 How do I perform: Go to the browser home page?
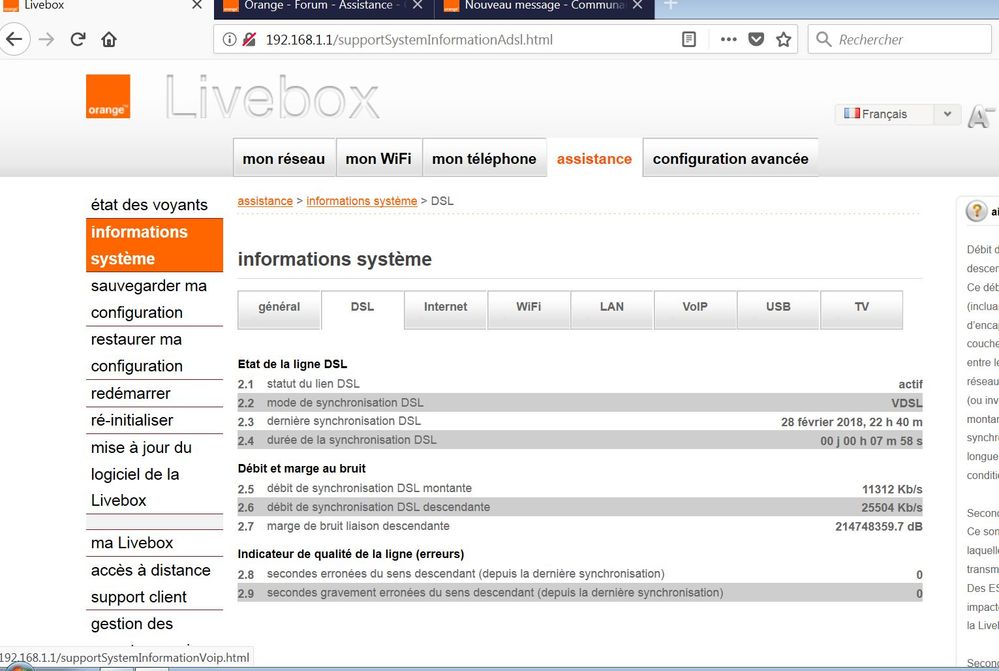click(x=109, y=40)
